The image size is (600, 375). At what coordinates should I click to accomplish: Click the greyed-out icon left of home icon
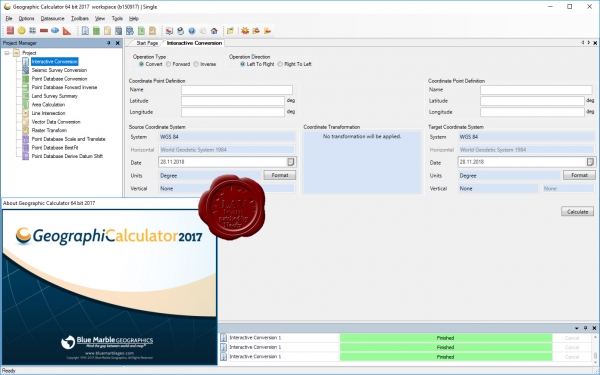coord(203,31)
